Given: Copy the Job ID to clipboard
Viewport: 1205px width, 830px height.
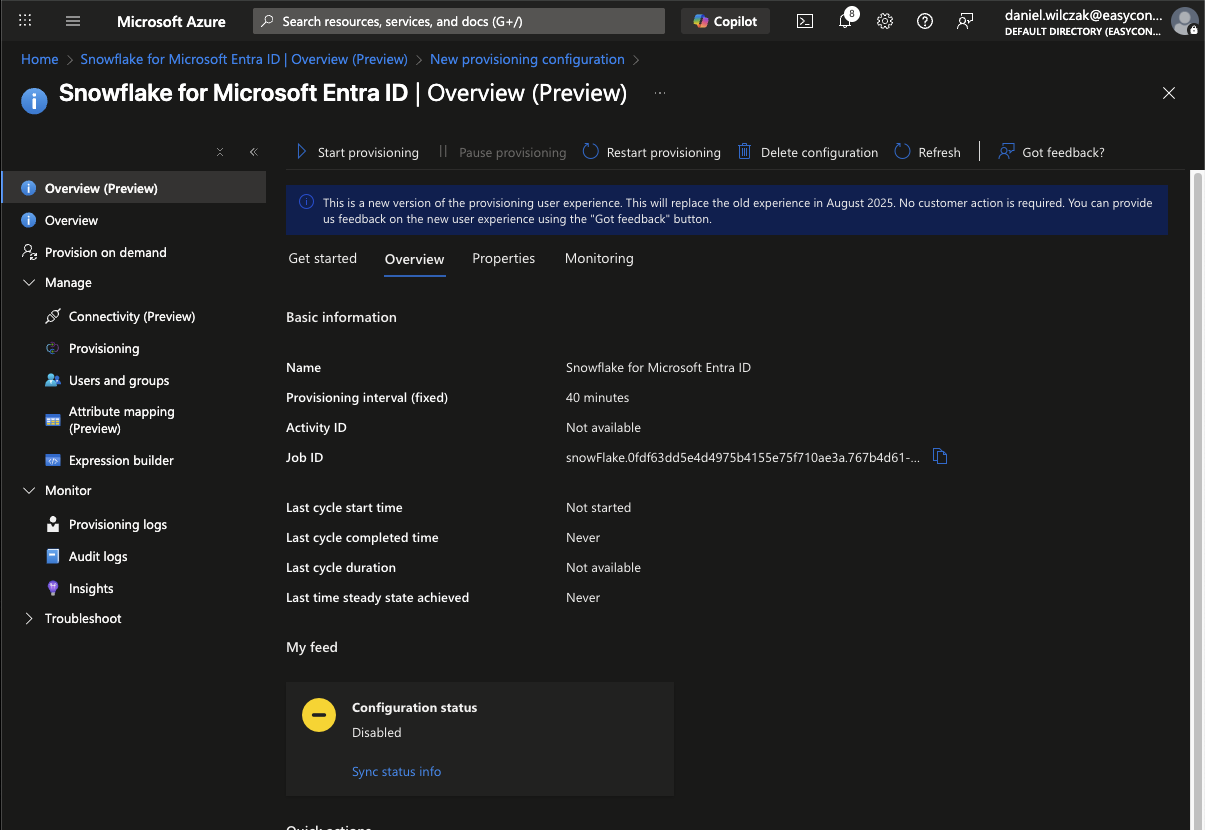Looking at the screenshot, I should [940, 457].
